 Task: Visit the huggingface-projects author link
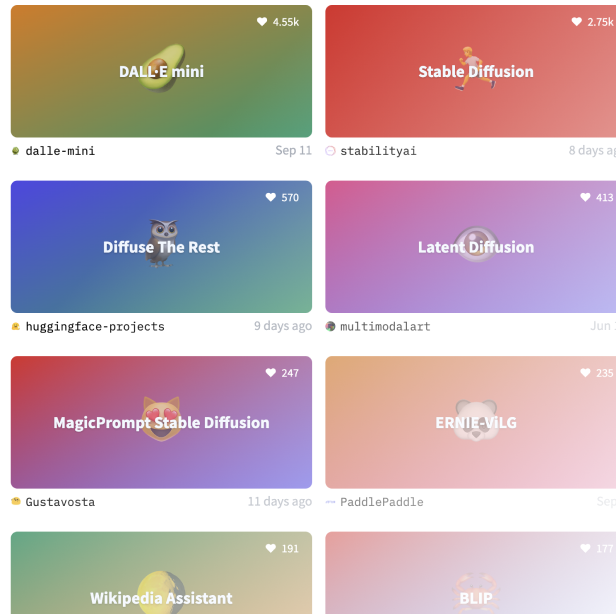tap(95, 326)
